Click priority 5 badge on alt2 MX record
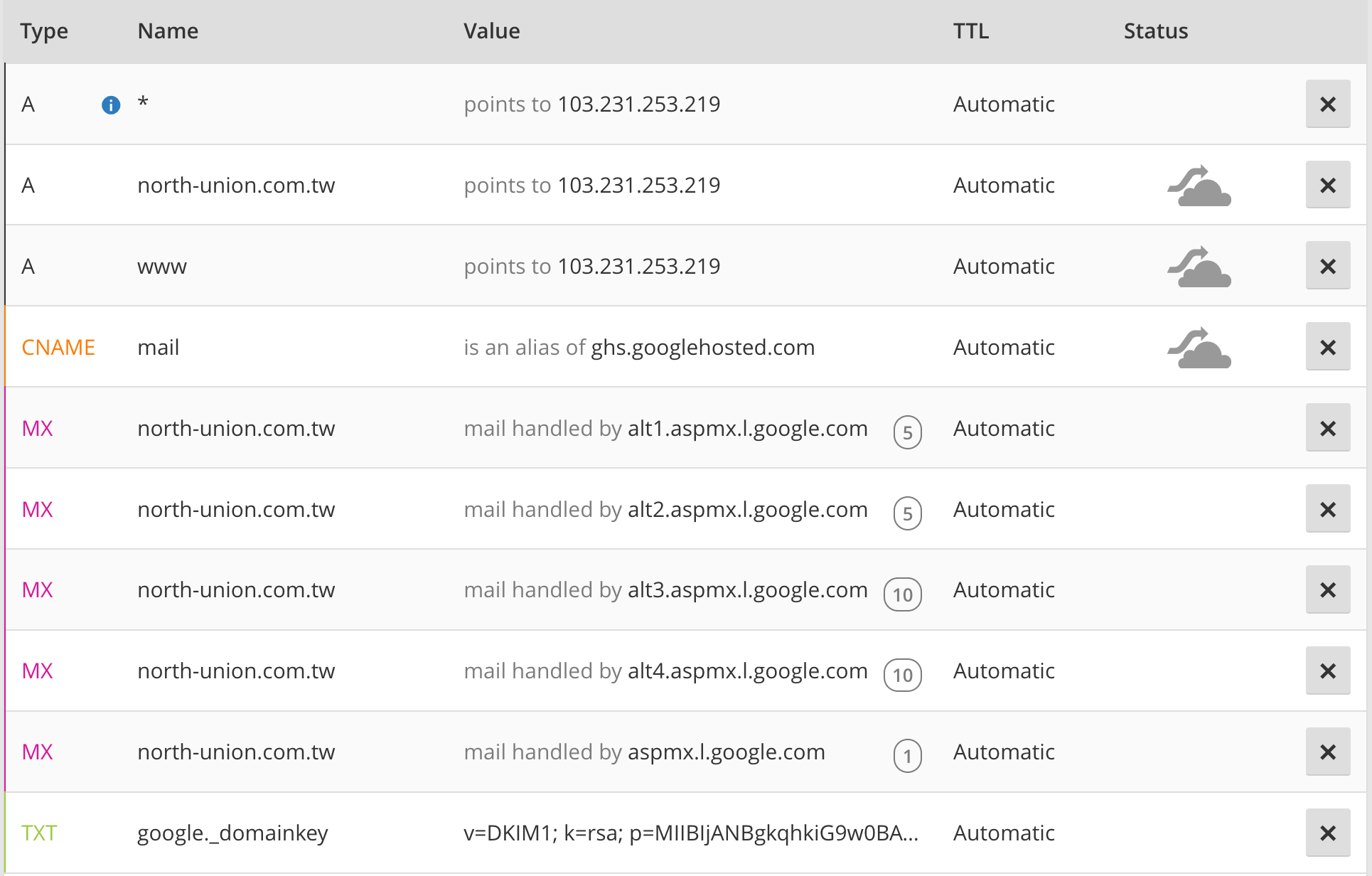 point(907,513)
